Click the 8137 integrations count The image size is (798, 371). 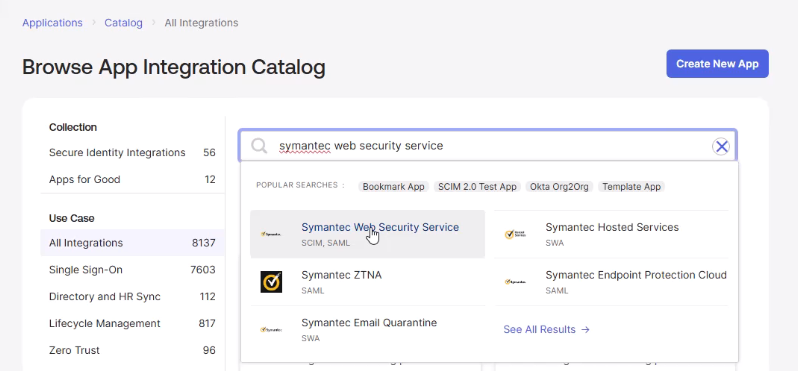pyautogui.click(x=204, y=243)
